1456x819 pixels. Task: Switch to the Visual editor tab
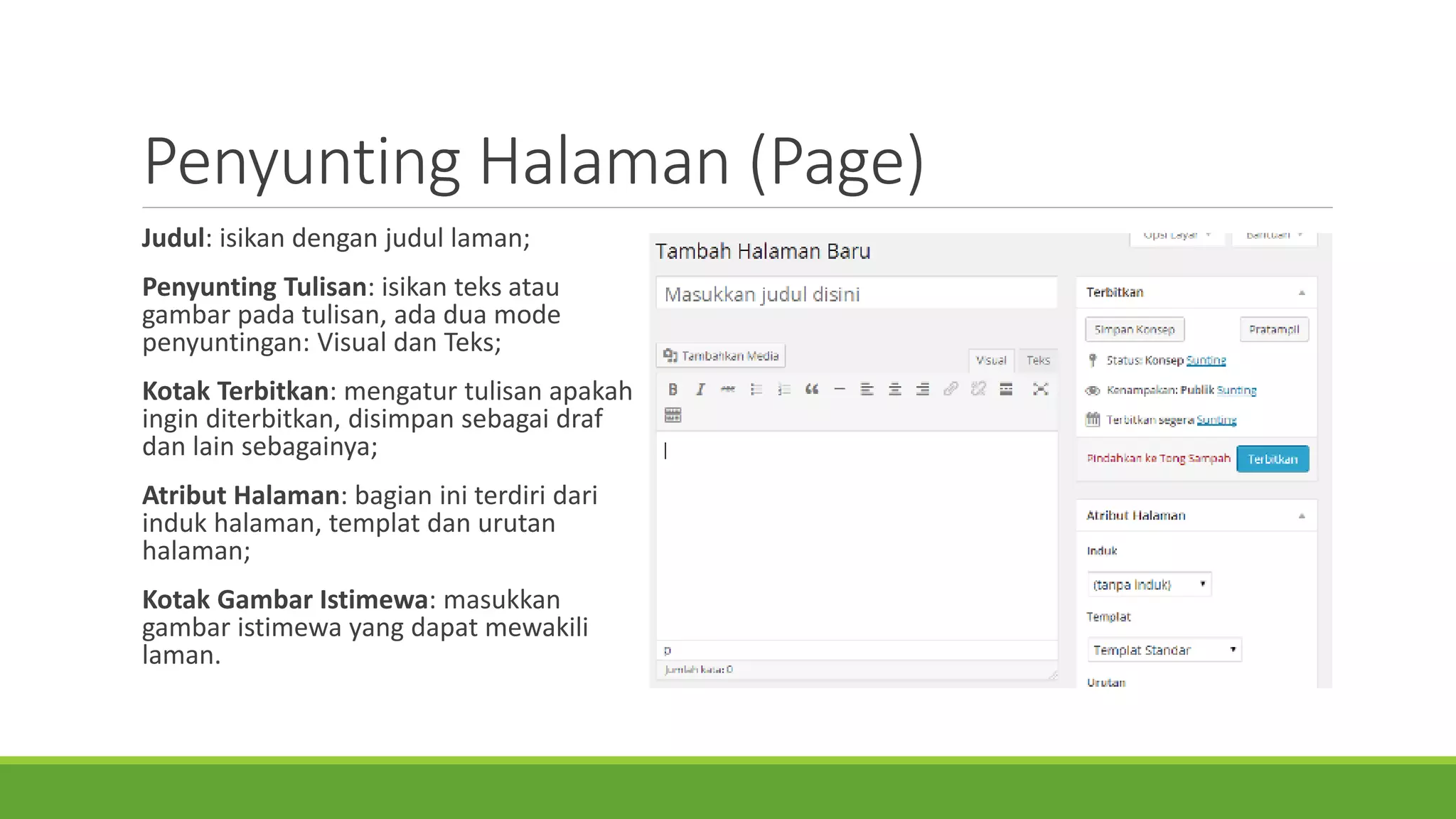click(991, 360)
